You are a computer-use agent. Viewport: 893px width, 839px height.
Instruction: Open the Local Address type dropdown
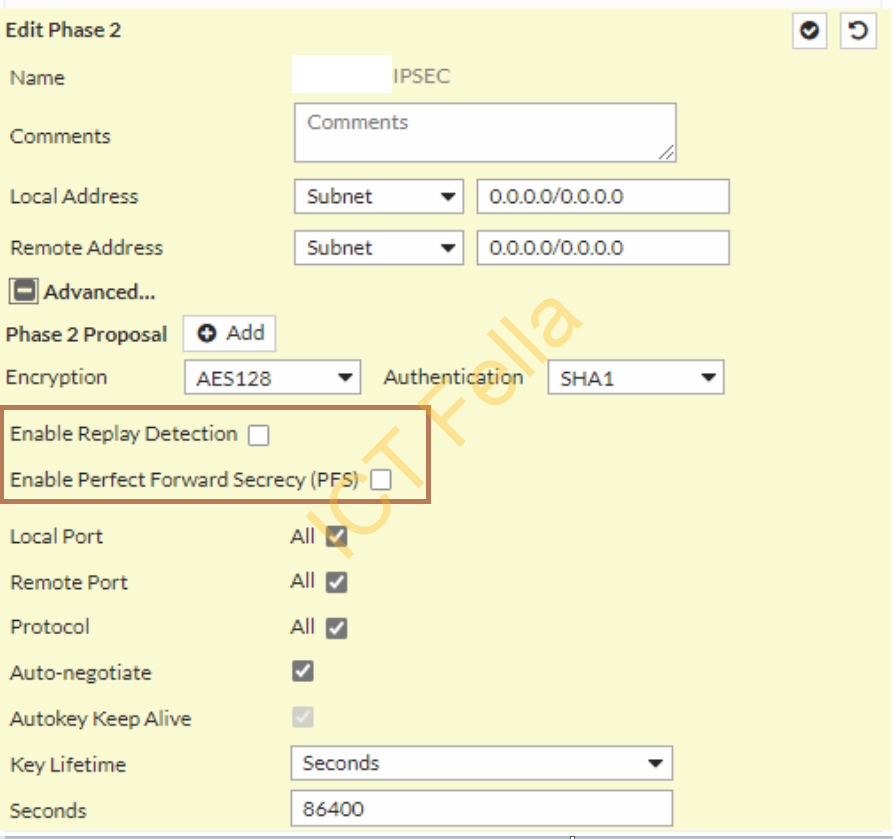(x=378, y=197)
